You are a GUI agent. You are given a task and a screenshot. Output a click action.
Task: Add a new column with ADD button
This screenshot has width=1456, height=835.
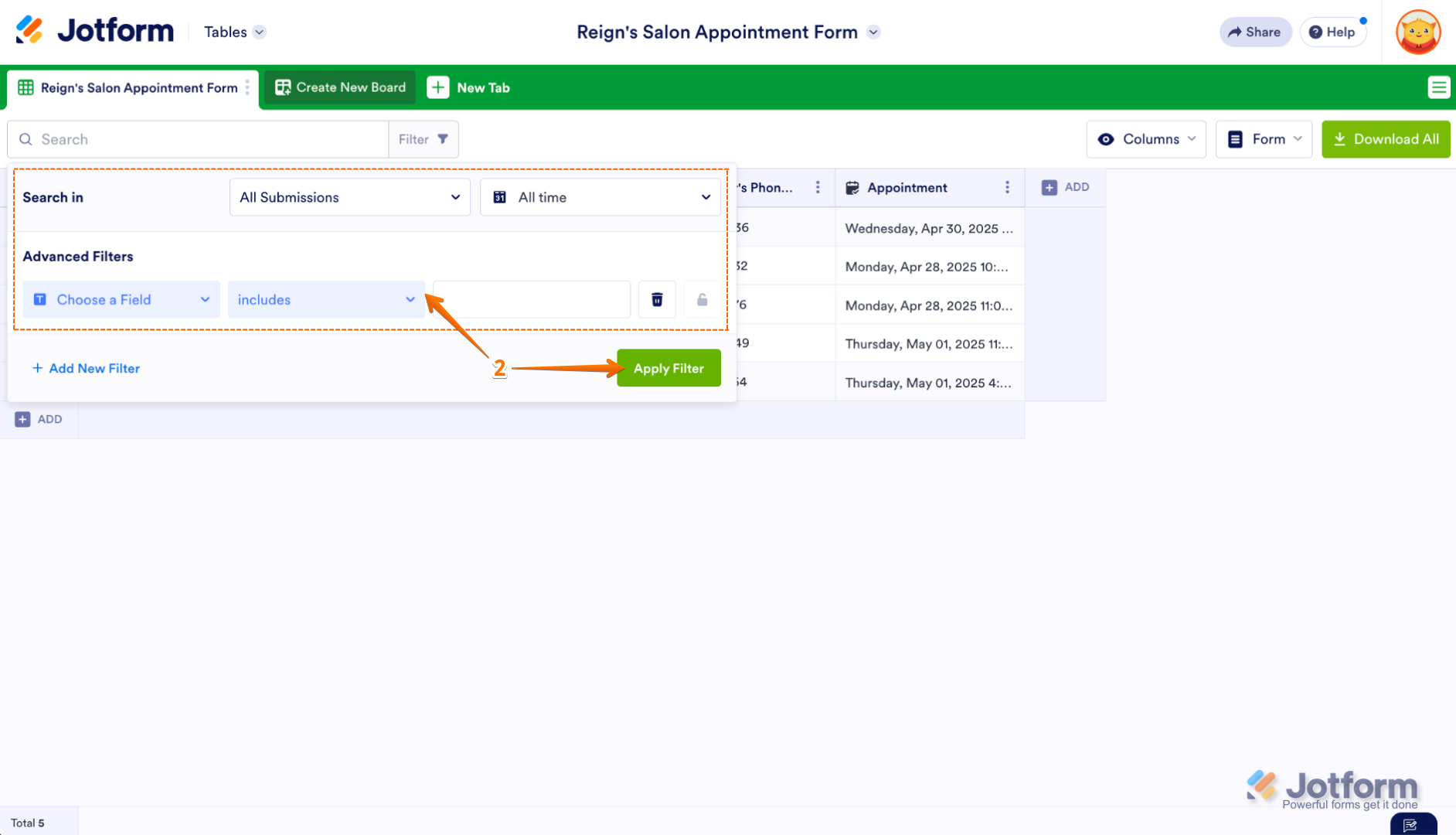click(x=1065, y=187)
